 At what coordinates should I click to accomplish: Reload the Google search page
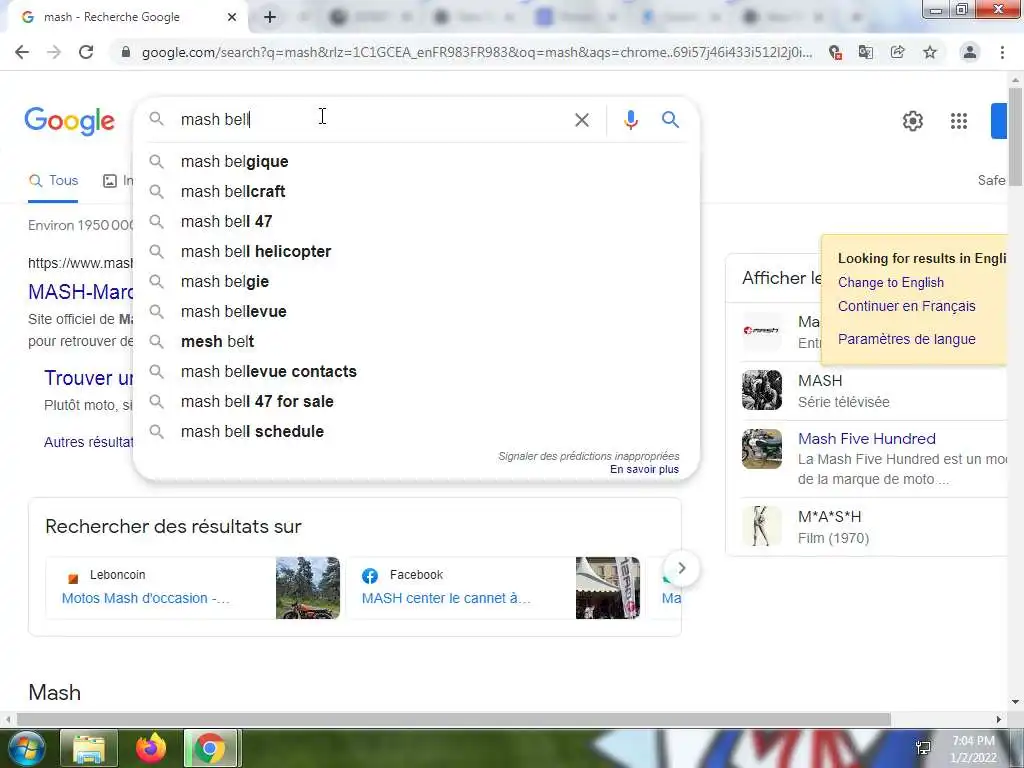86,52
